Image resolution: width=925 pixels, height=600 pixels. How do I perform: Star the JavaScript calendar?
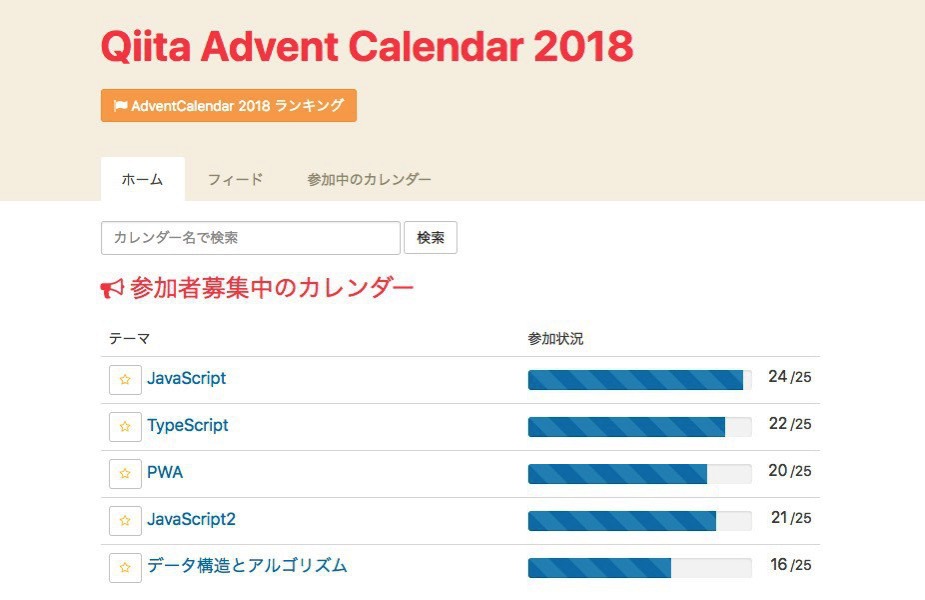[125, 380]
